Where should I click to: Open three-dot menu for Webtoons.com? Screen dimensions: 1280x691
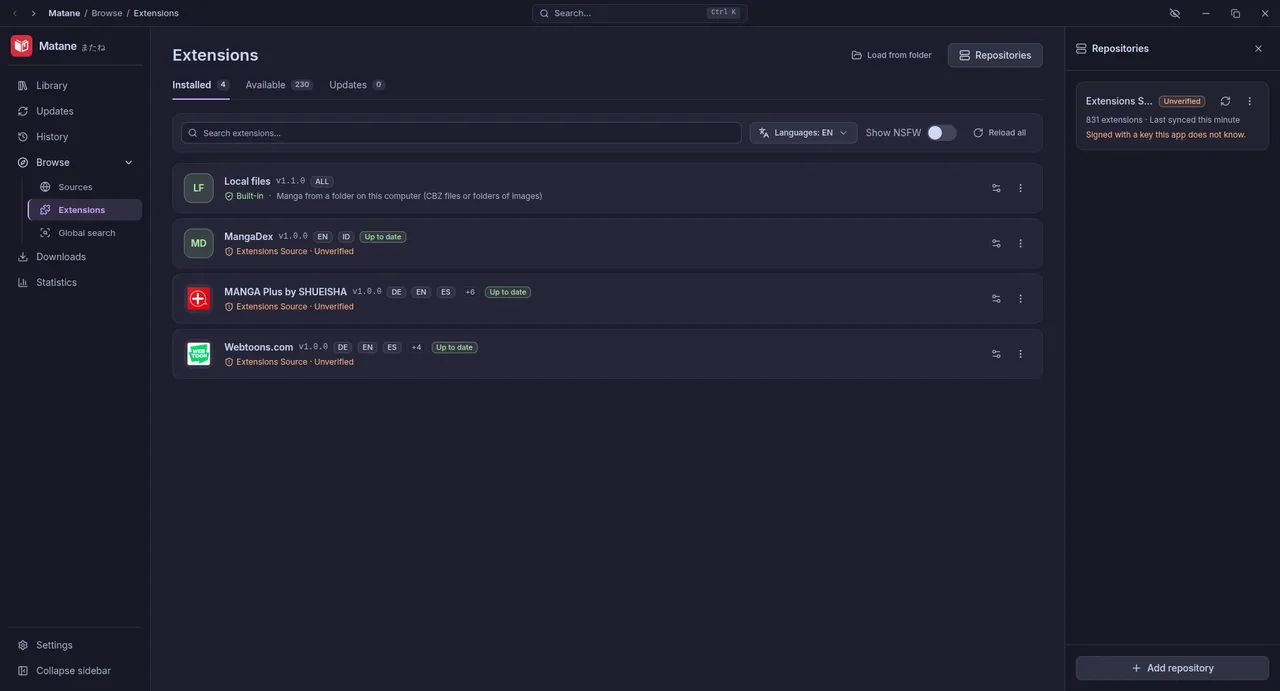pos(1020,354)
